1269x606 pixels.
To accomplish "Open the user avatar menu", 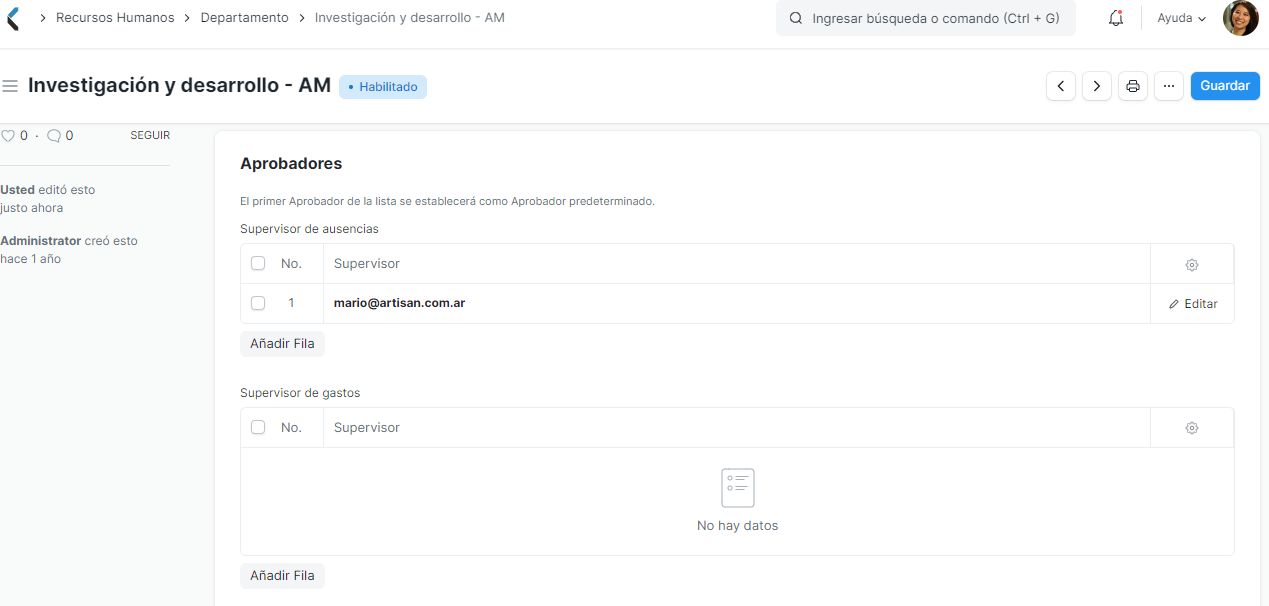I will click(1240, 18).
